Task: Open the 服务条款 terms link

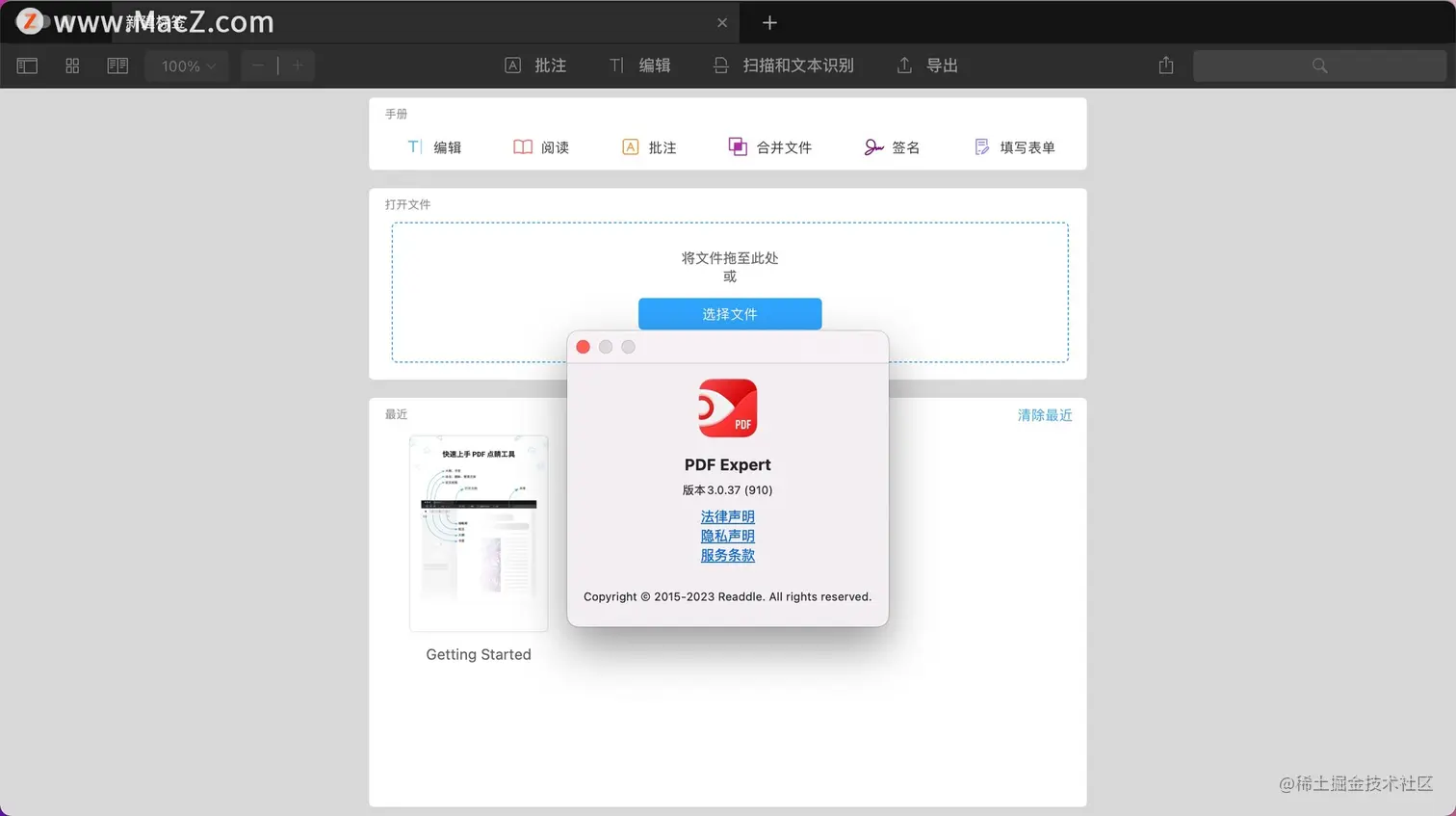Action: (728, 556)
